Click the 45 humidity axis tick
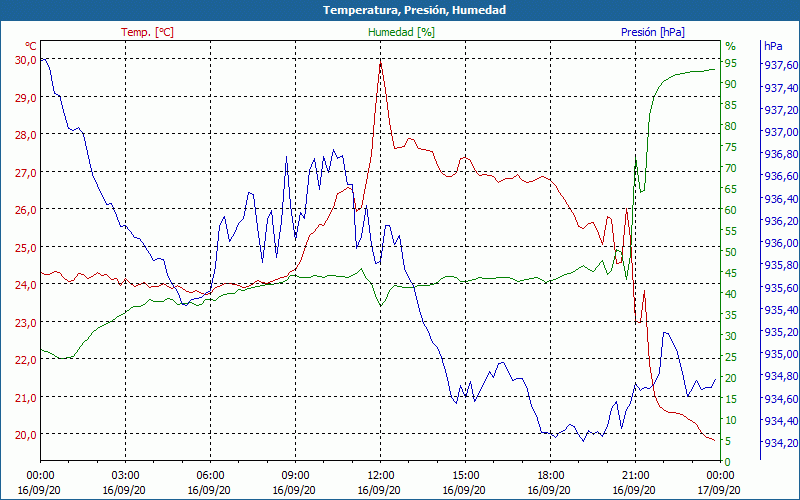Viewport: 800px width, 500px height. click(x=731, y=273)
